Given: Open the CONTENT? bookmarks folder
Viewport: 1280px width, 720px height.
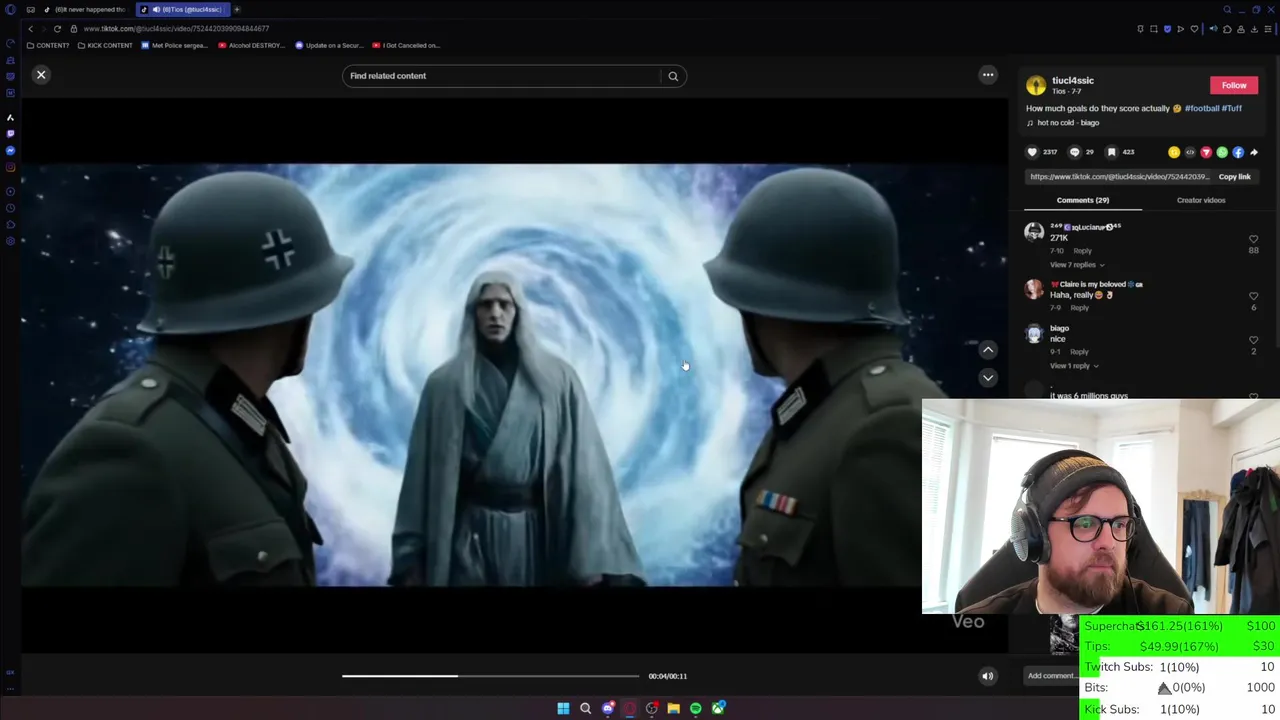Looking at the screenshot, I should coord(48,45).
